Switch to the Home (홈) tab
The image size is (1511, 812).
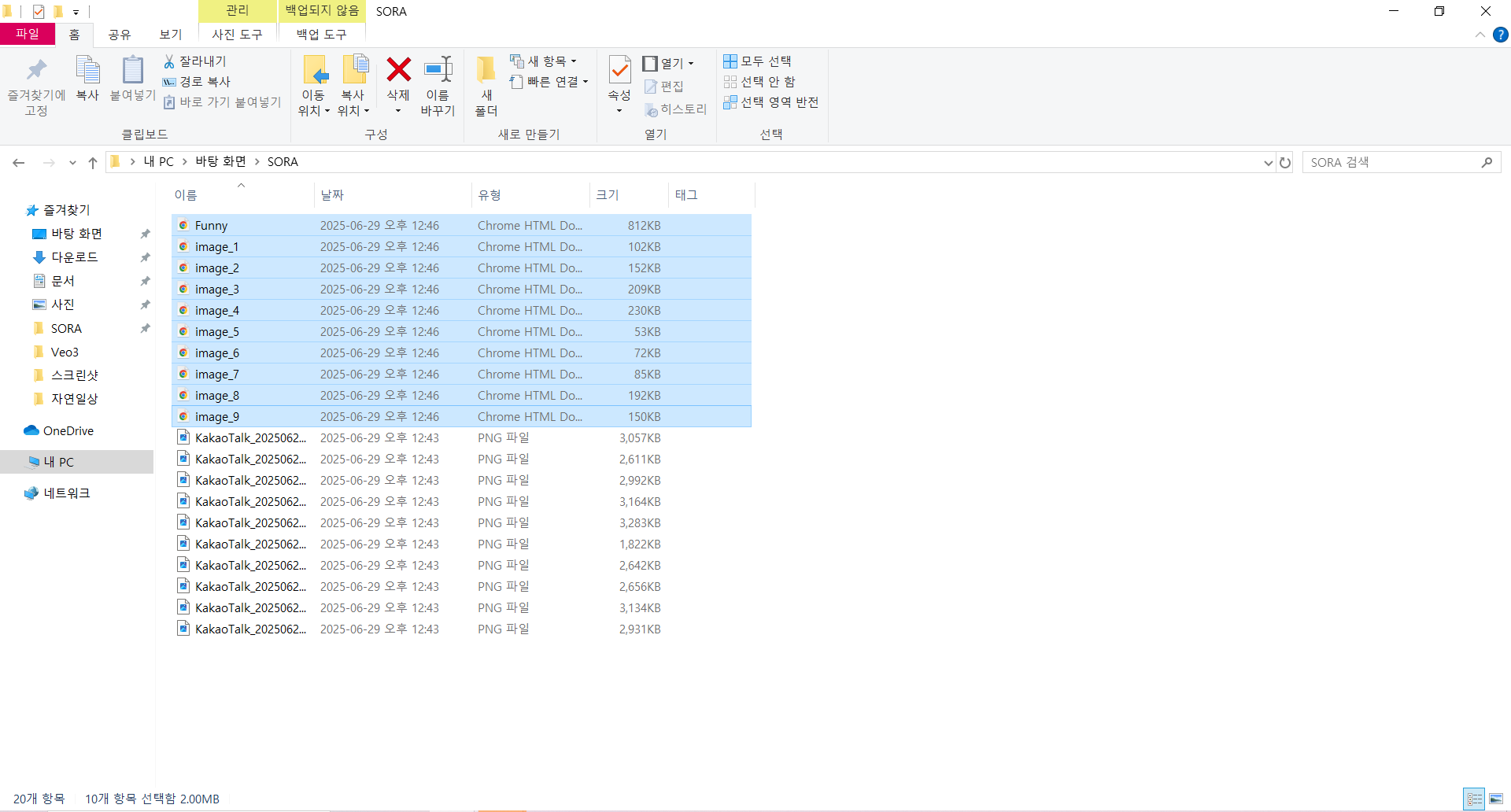tap(75, 35)
